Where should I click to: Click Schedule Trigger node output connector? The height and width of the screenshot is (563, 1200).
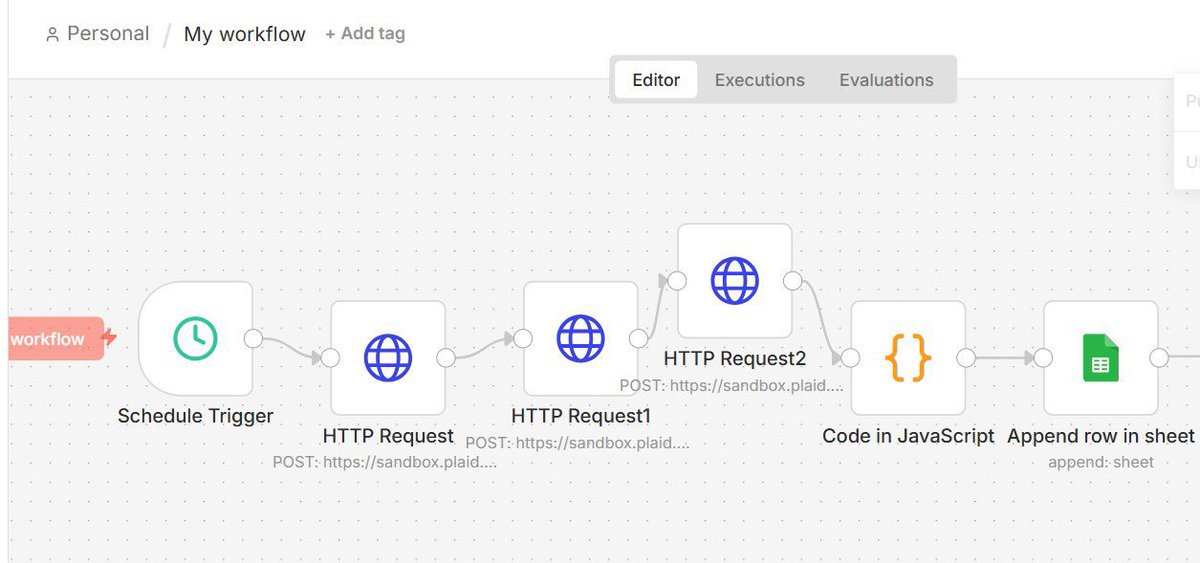(x=254, y=338)
